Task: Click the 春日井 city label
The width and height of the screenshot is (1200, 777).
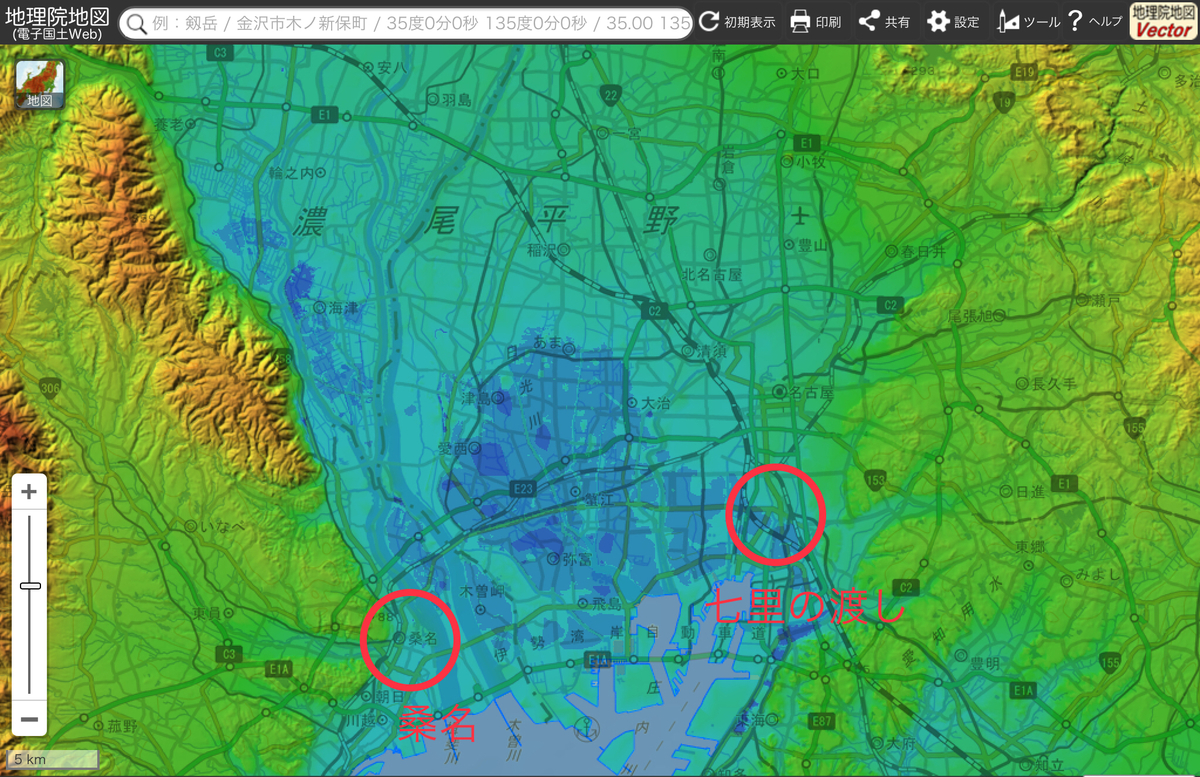Action: point(923,251)
